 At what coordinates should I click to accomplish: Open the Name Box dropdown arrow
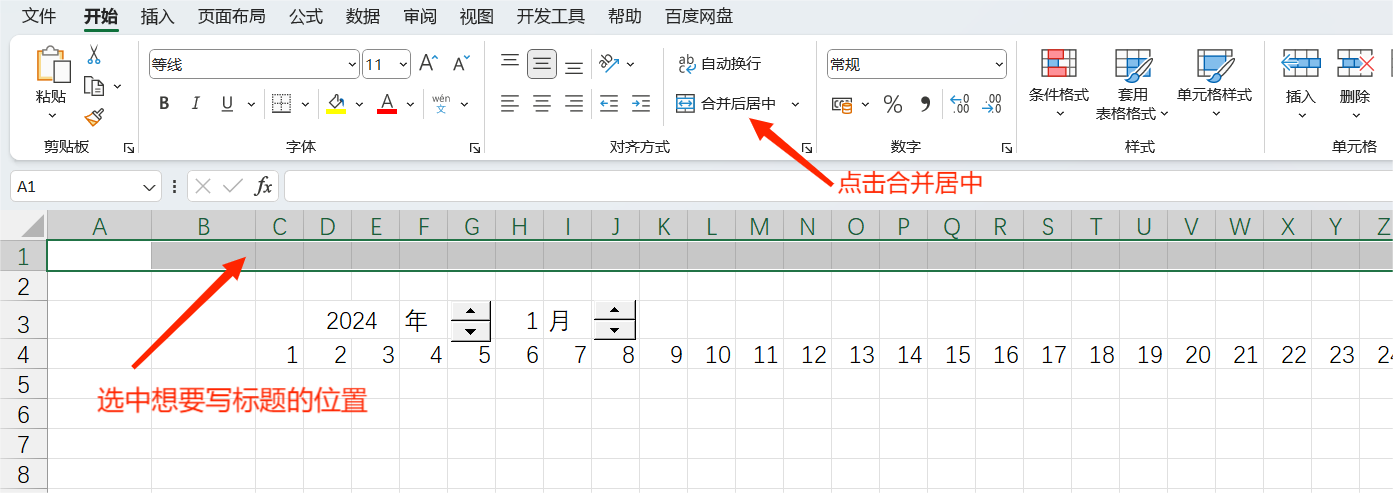(x=150, y=186)
